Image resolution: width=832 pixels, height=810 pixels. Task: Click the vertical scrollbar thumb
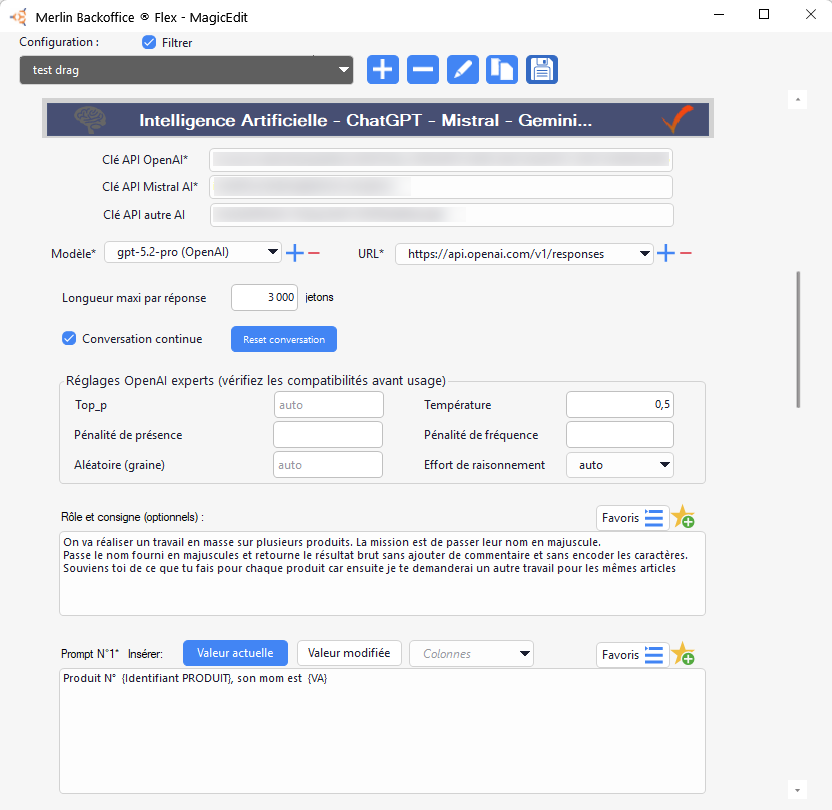[798, 339]
